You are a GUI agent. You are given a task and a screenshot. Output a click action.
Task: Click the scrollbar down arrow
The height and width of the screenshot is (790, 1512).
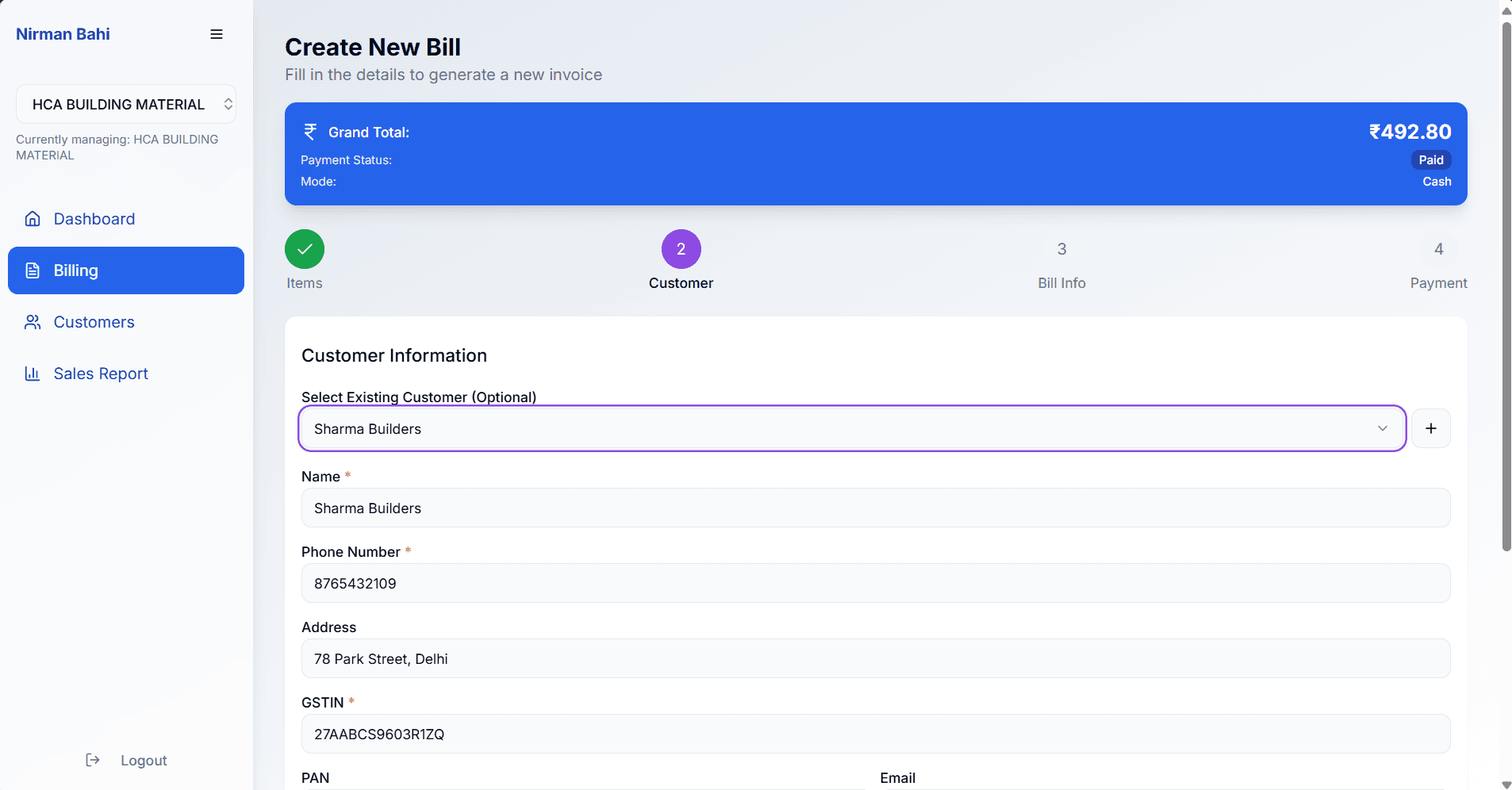[x=1506, y=784]
